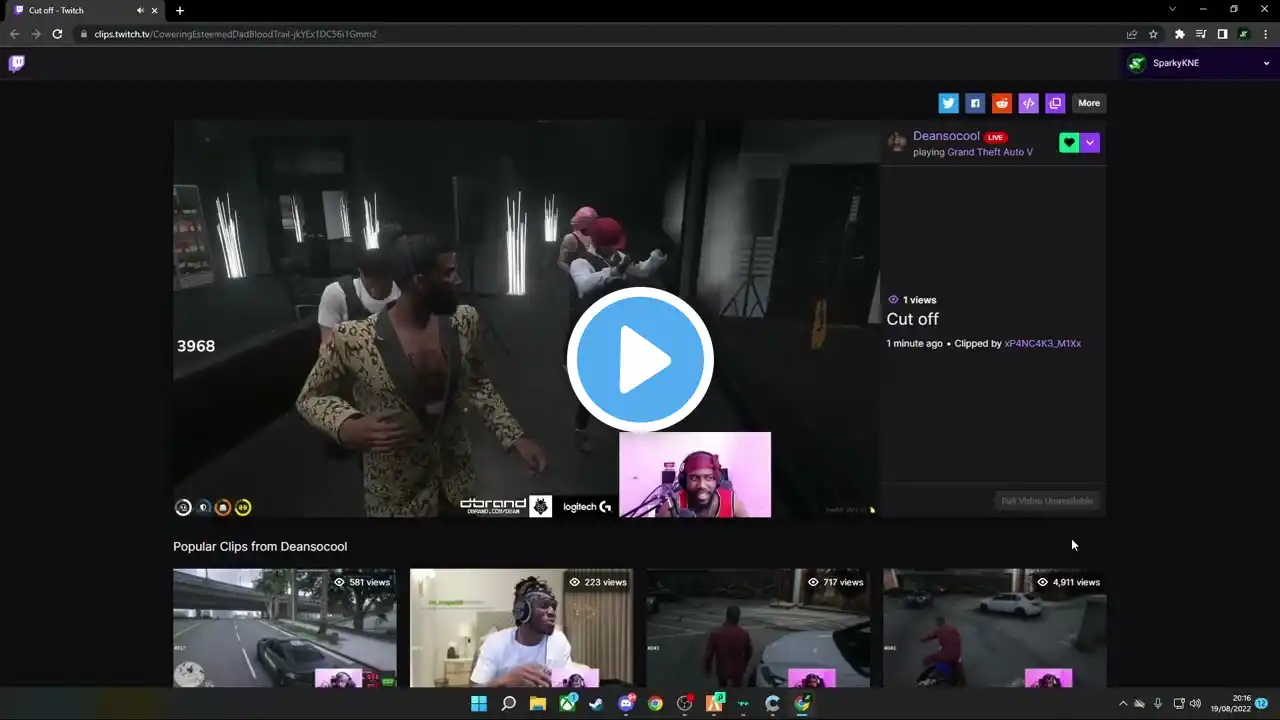Mute the Twitch tab audio
The height and width of the screenshot is (720, 1280).
[140, 11]
